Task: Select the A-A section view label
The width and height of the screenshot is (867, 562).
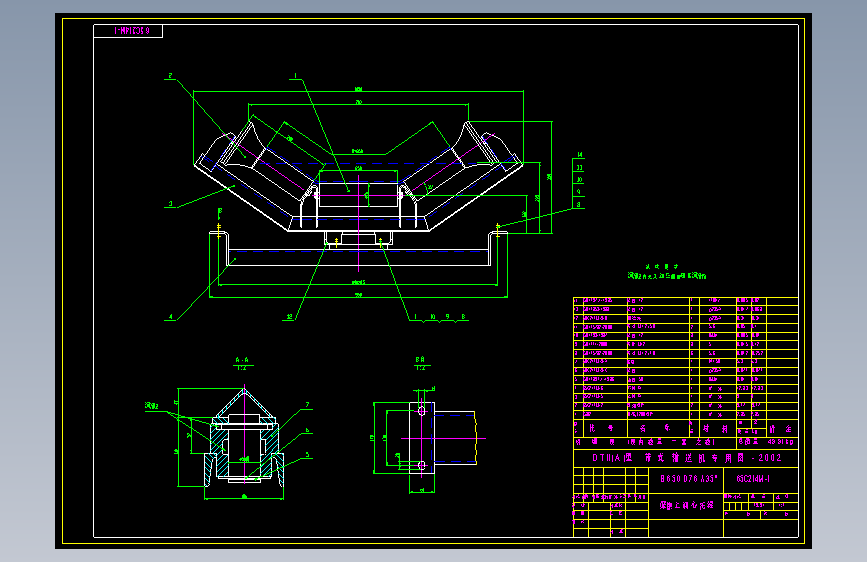Action: tap(242, 360)
